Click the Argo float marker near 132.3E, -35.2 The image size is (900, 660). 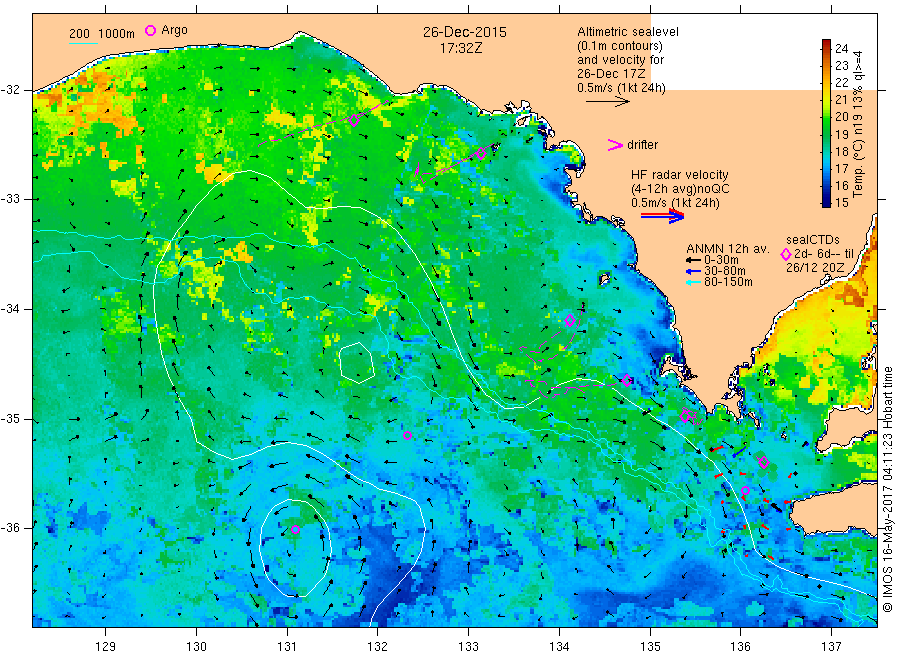tap(408, 436)
